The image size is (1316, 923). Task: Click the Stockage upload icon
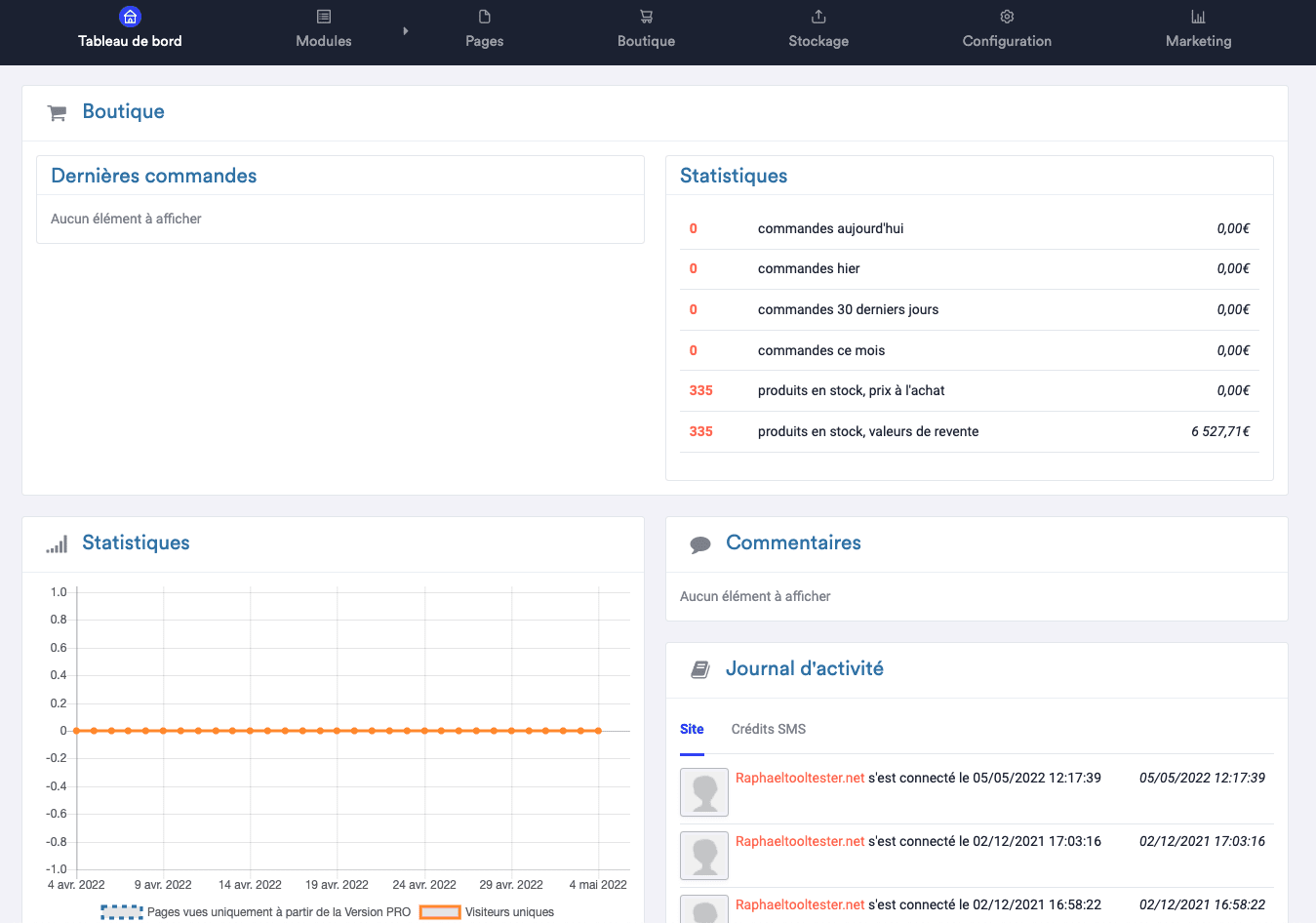click(818, 17)
